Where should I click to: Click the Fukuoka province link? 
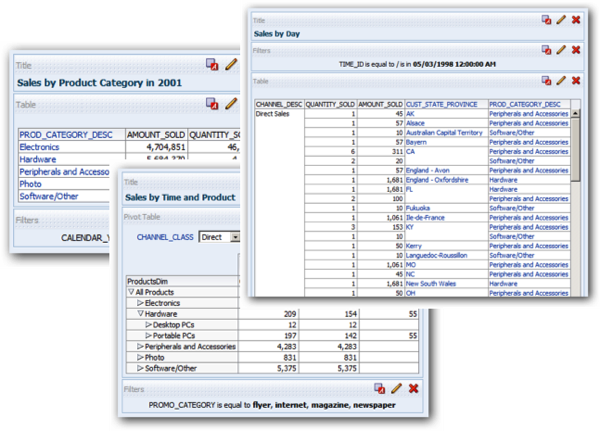pyautogui.click(x=418, y=208)
